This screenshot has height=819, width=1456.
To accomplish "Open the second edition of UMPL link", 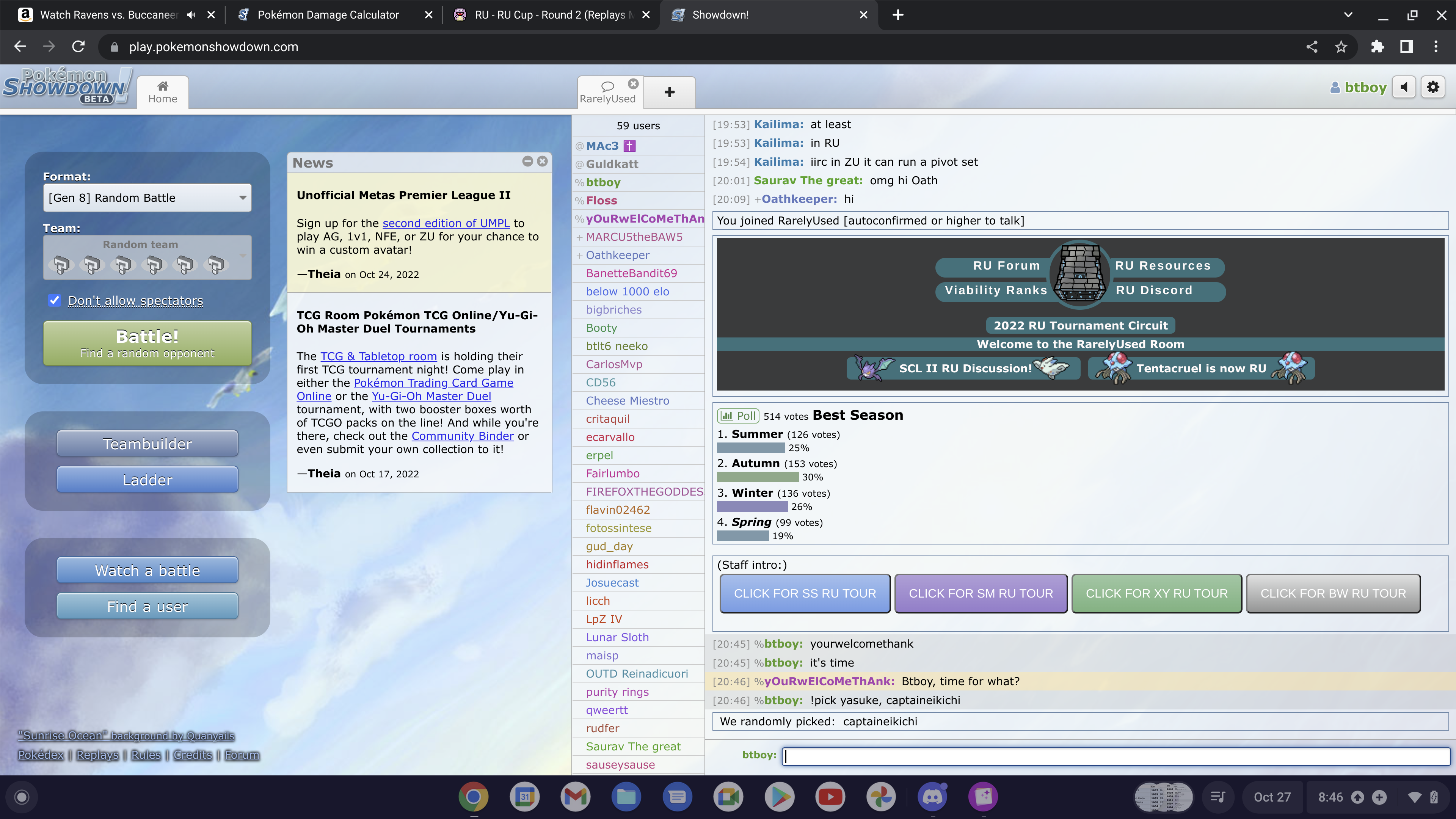I will pyautogui.click(x=446, y=223).
